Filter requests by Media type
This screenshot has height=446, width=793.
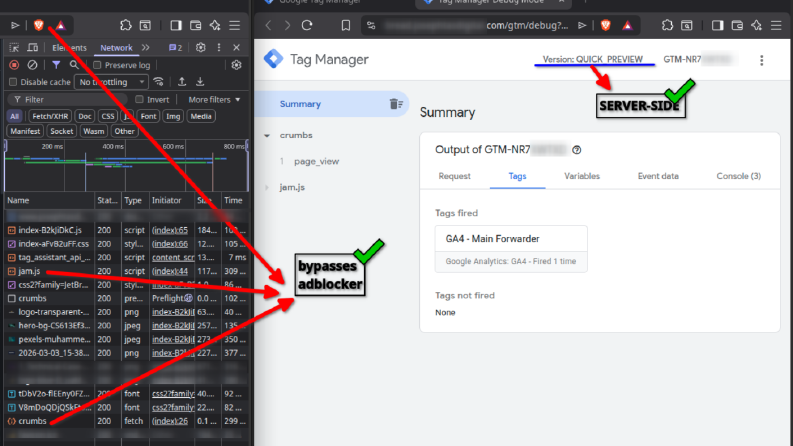pos(201,116)
